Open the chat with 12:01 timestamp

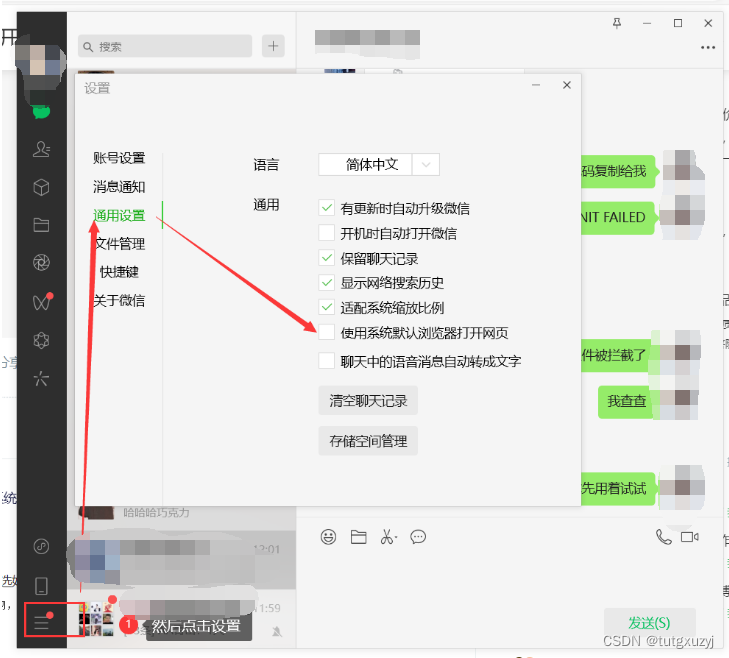pos(181,559)
